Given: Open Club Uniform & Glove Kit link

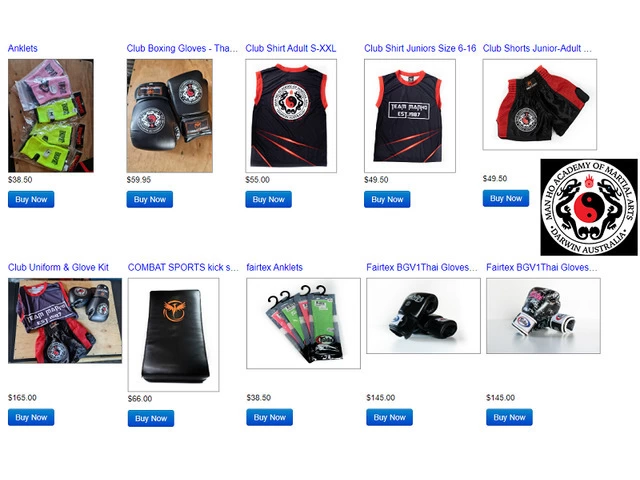Looking at the screenshot, I should (x=58, y=267).
